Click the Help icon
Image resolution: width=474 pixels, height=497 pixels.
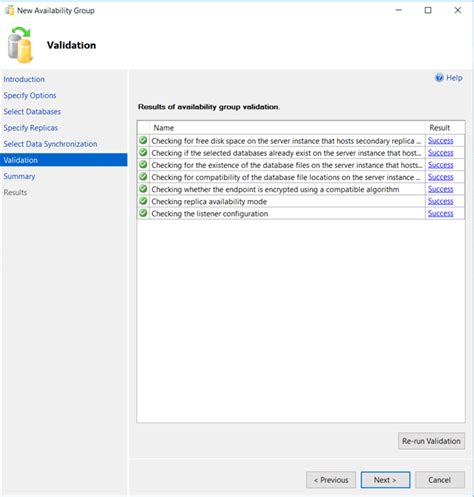[439, 78]
